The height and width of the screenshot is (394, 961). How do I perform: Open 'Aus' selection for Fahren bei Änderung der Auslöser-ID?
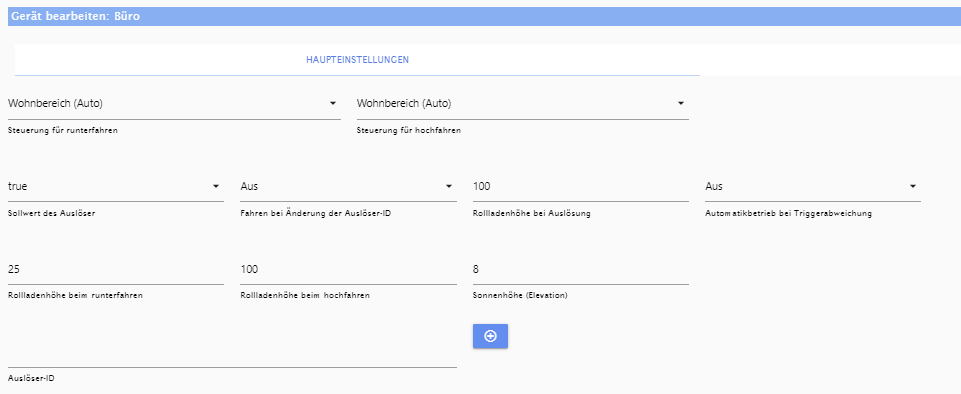(348, 186)
